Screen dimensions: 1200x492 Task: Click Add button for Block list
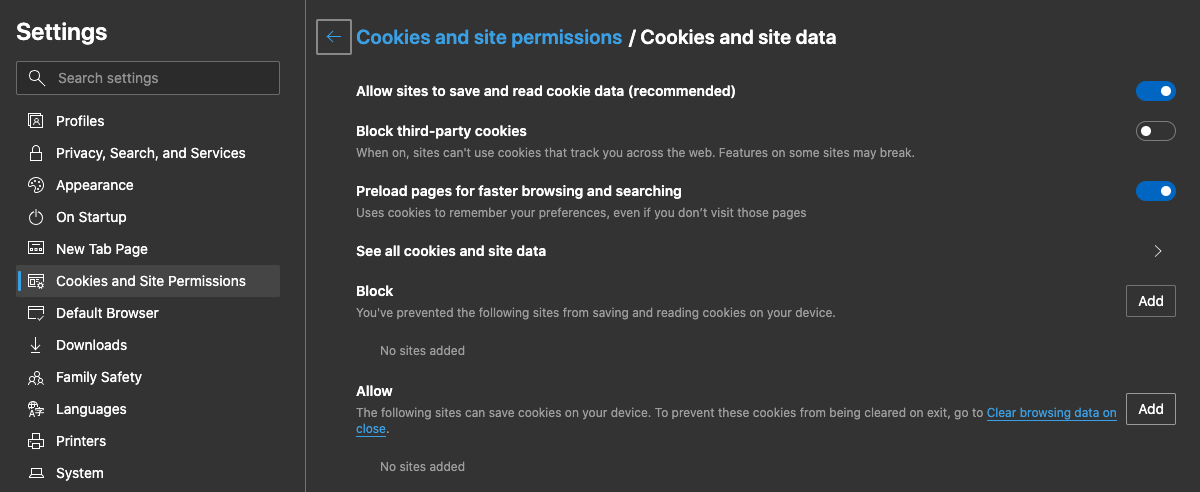pos(1151,301)
